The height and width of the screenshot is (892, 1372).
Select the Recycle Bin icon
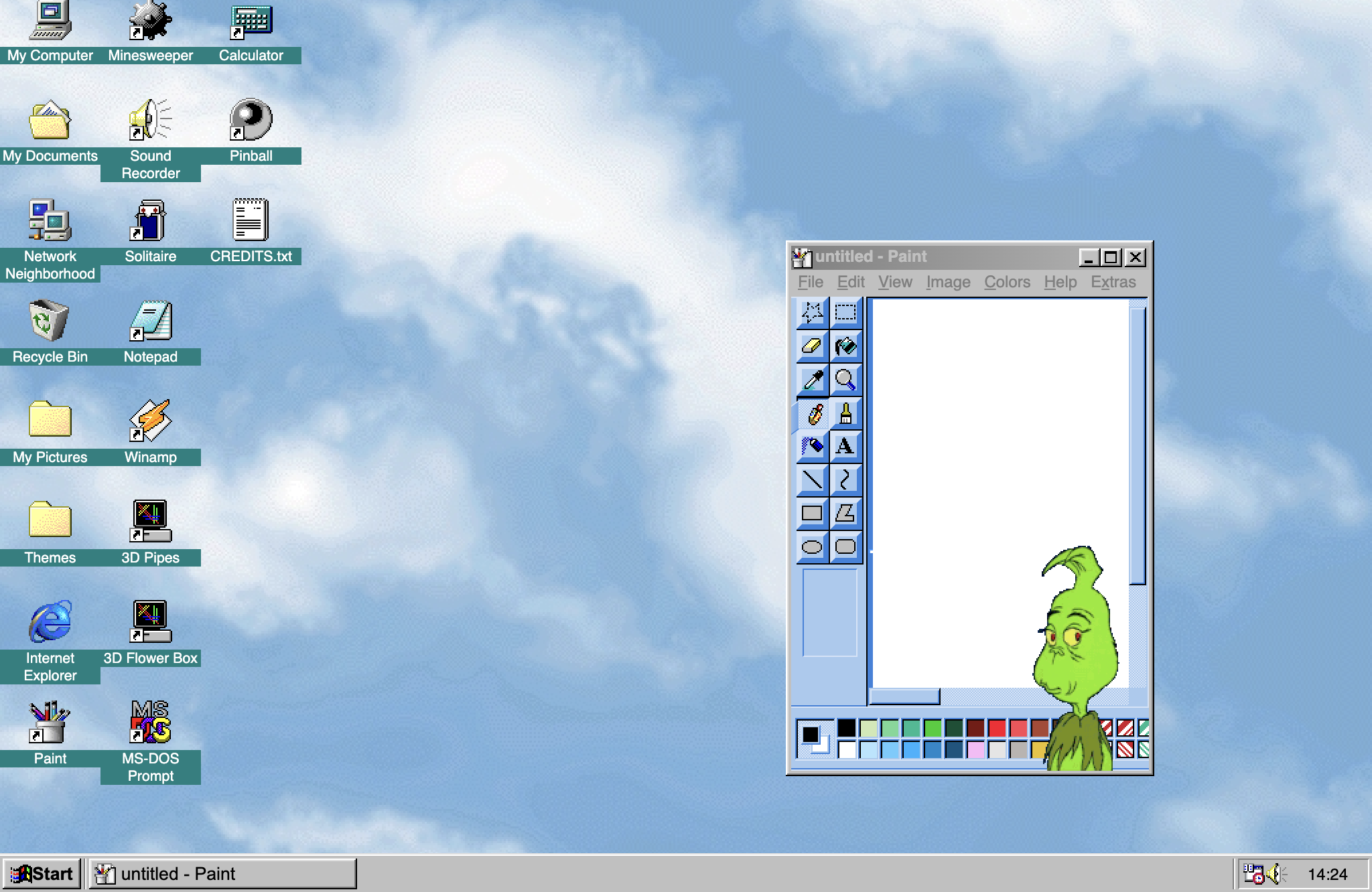50,331
